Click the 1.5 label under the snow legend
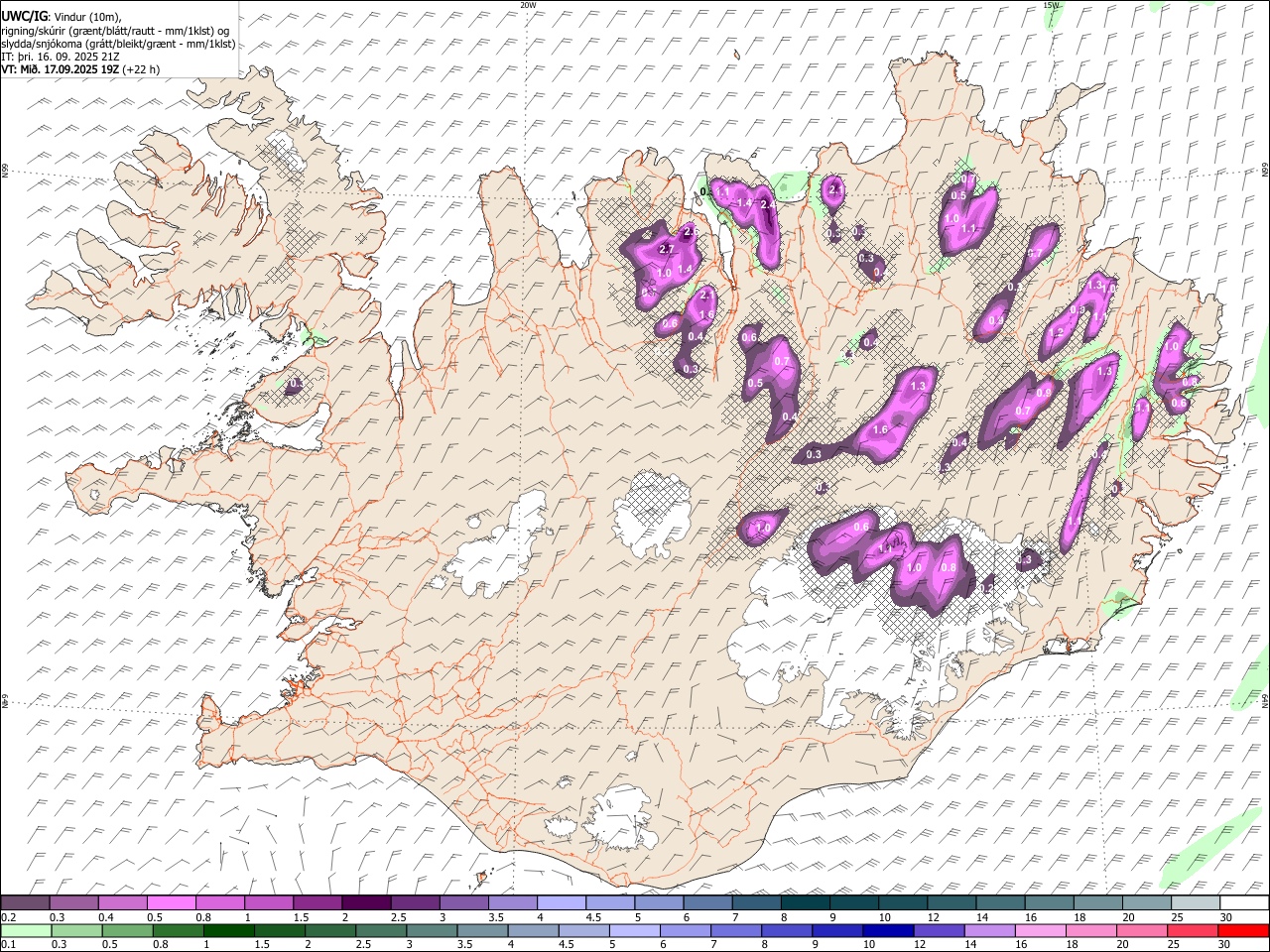Image resolution: width=1270 pixels, height=952 pixels. (300, 917)
